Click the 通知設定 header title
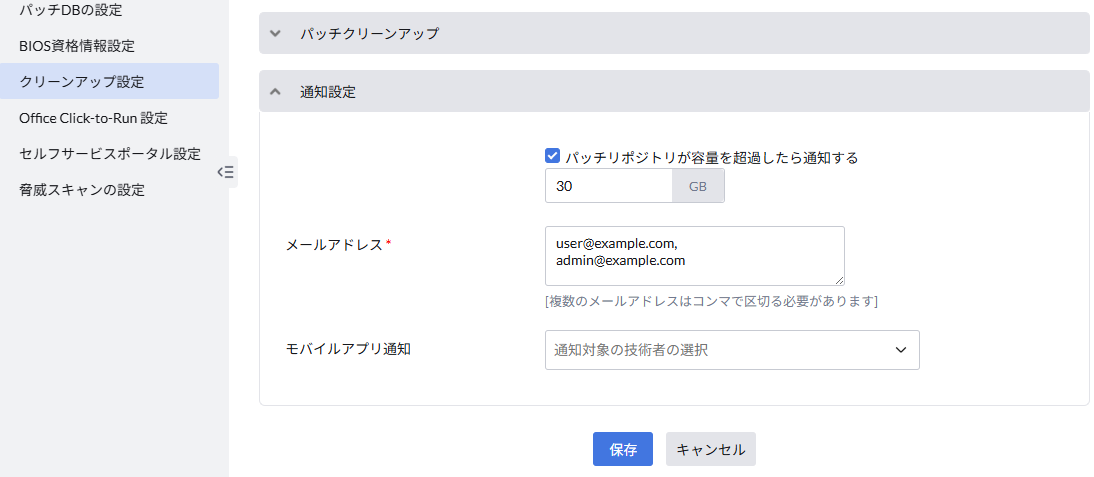Screen dimensions: 1094x477 (328, 91)
